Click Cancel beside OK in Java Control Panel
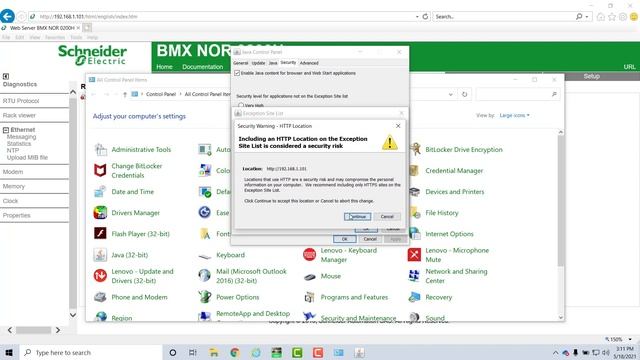The image size is (640, 360). [370, 239]
